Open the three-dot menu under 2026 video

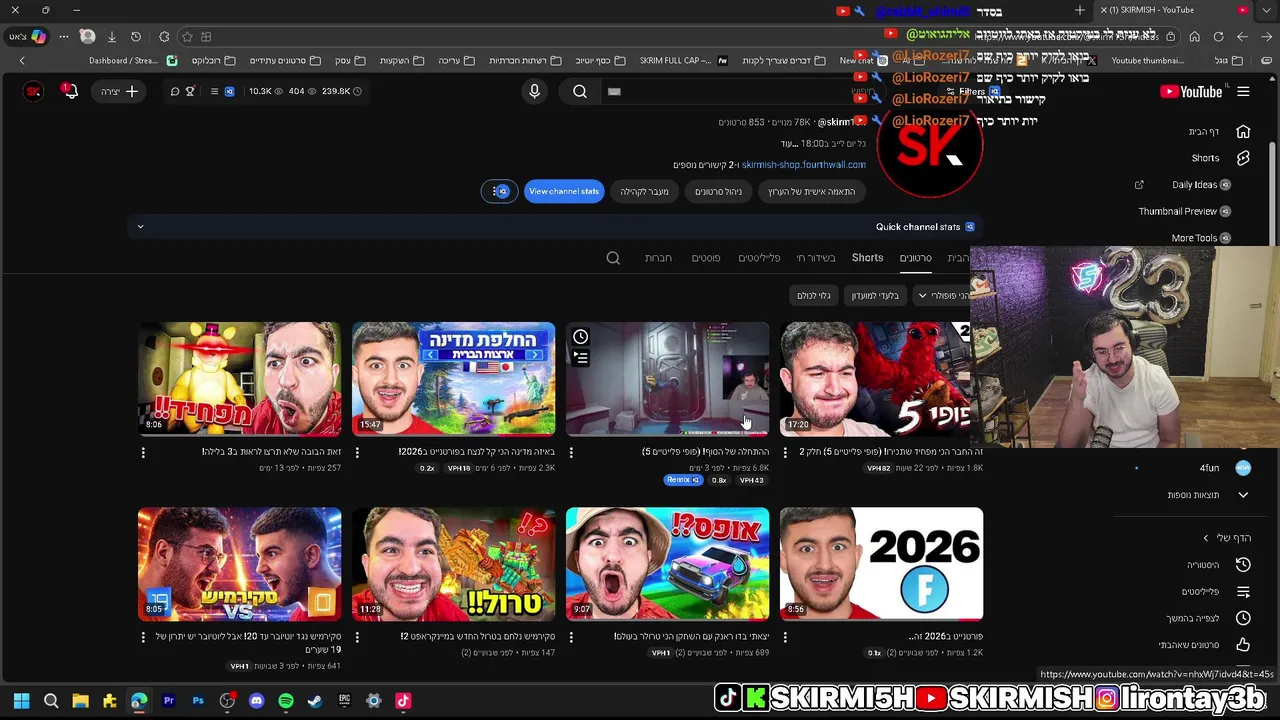click(x=785, y=636)
